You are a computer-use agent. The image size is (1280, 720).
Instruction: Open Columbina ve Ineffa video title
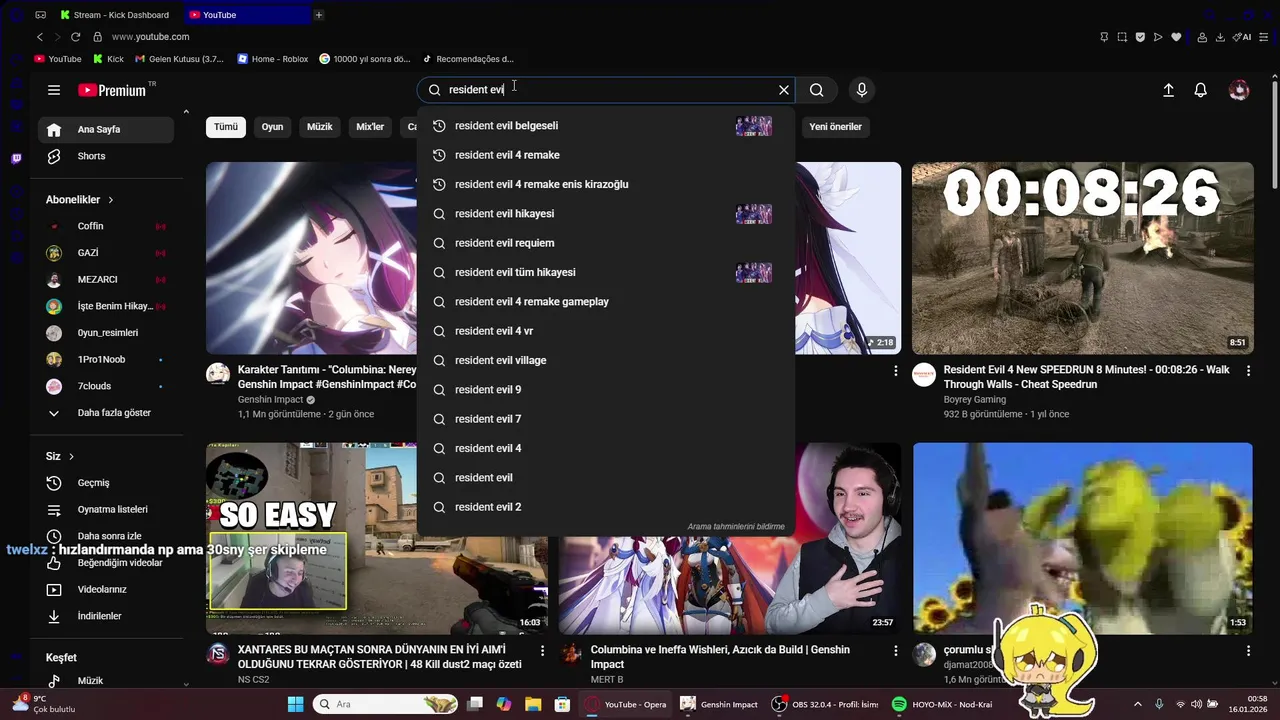(720, 657)
